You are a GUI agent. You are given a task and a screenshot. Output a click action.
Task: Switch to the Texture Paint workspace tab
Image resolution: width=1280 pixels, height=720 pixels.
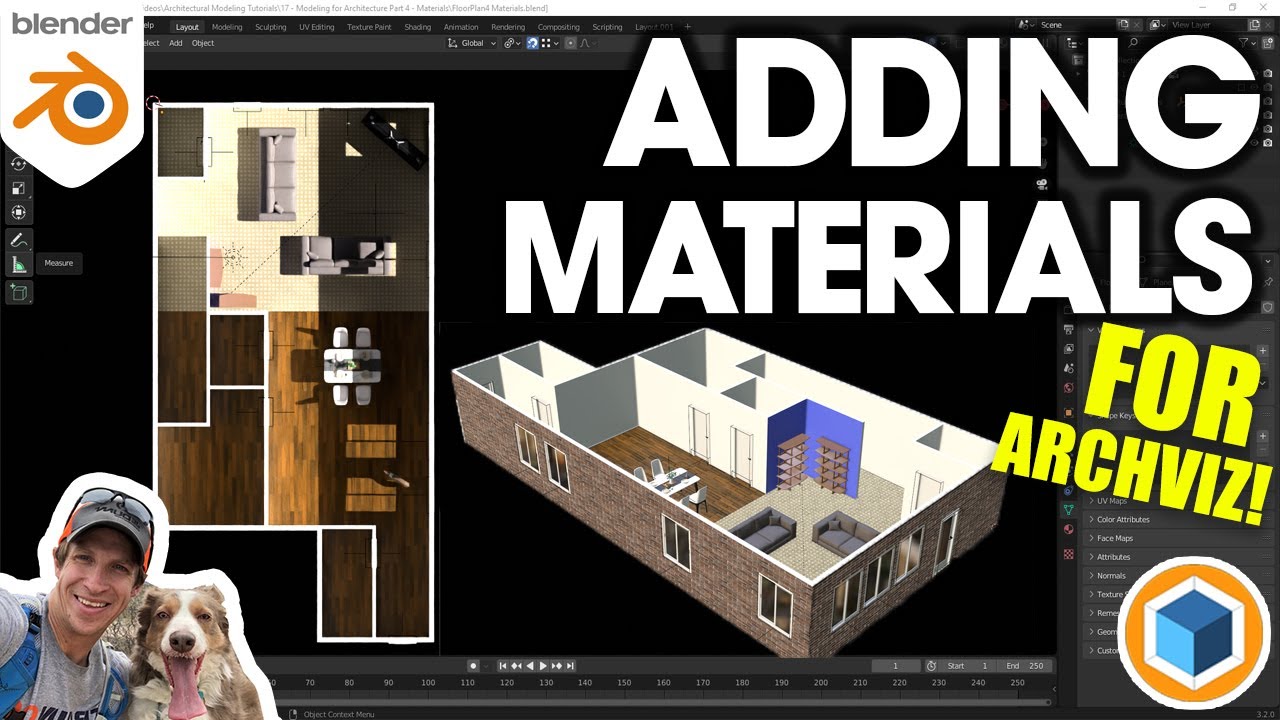pyautogui.click(x=369, y=27)
